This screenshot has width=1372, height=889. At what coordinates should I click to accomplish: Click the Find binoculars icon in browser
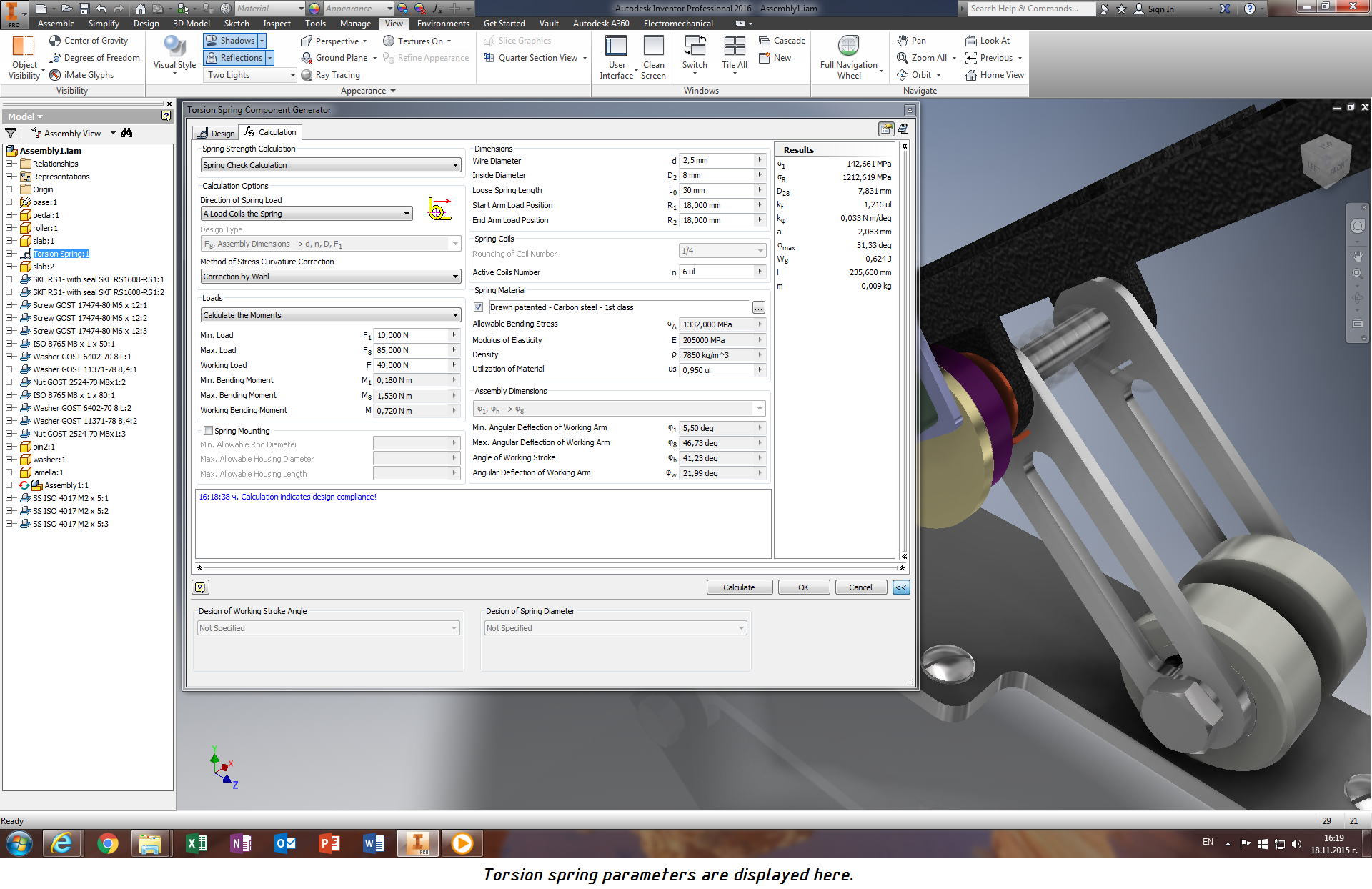[x=127, y=133]
